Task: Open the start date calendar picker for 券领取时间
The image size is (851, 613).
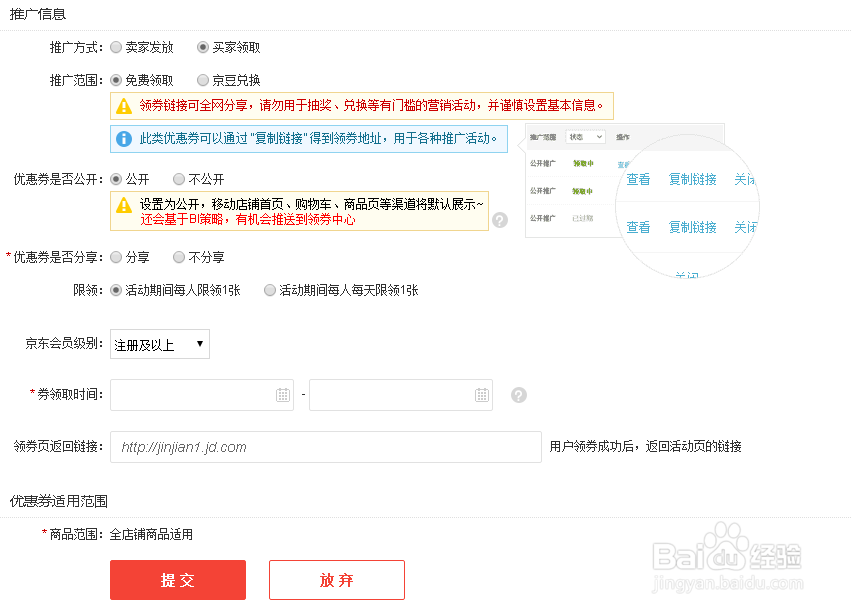Action: tap(283, 395)
